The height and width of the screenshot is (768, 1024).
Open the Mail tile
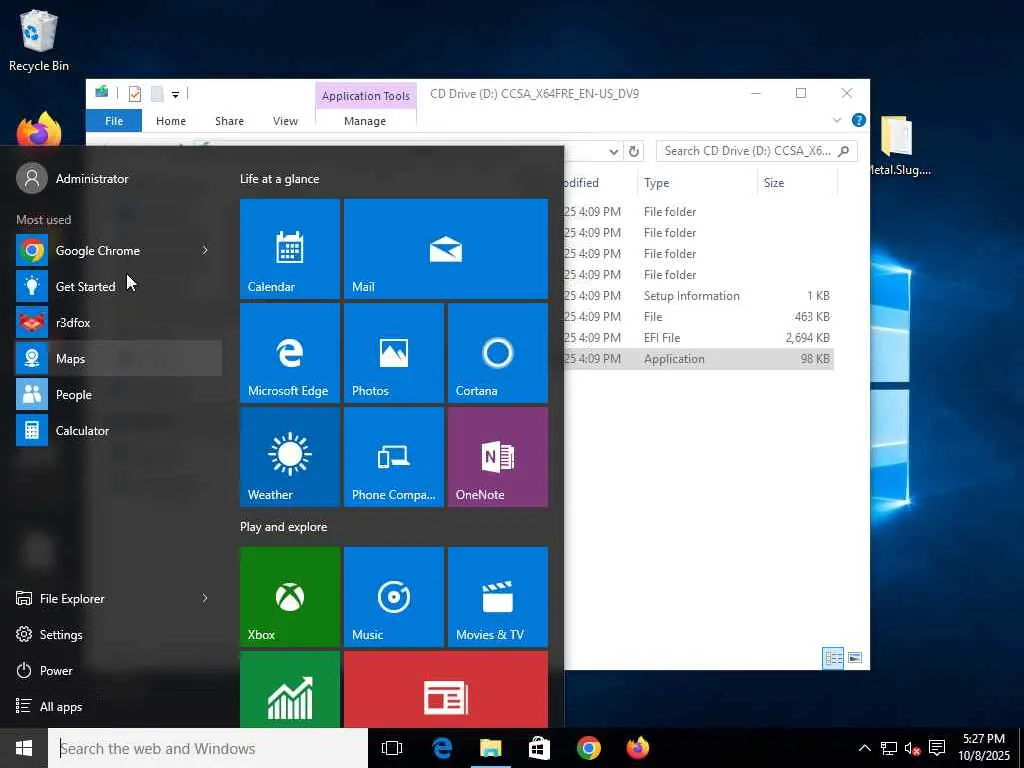(x=445, y=249)
